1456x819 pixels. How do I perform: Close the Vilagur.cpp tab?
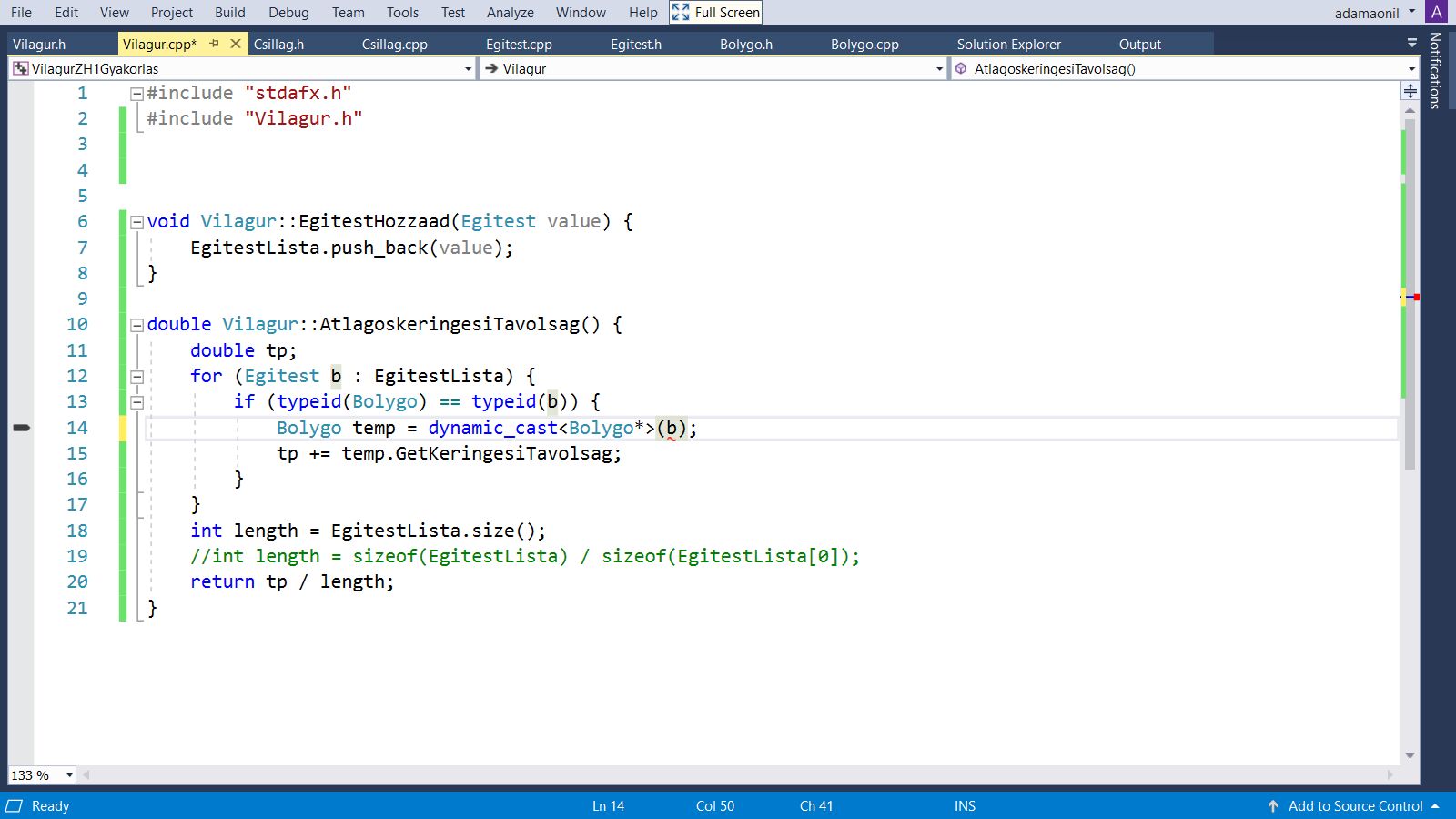pyautogui.click(x=236, y=44)
